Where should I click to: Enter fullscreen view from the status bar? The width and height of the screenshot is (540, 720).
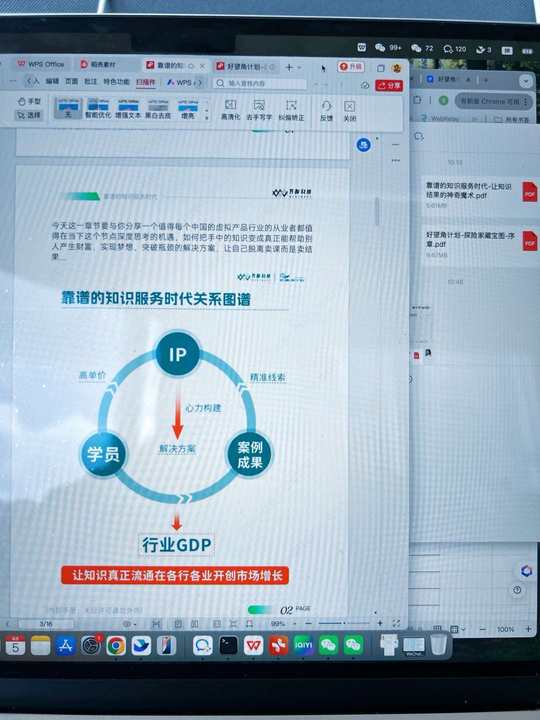coord(396,623)
